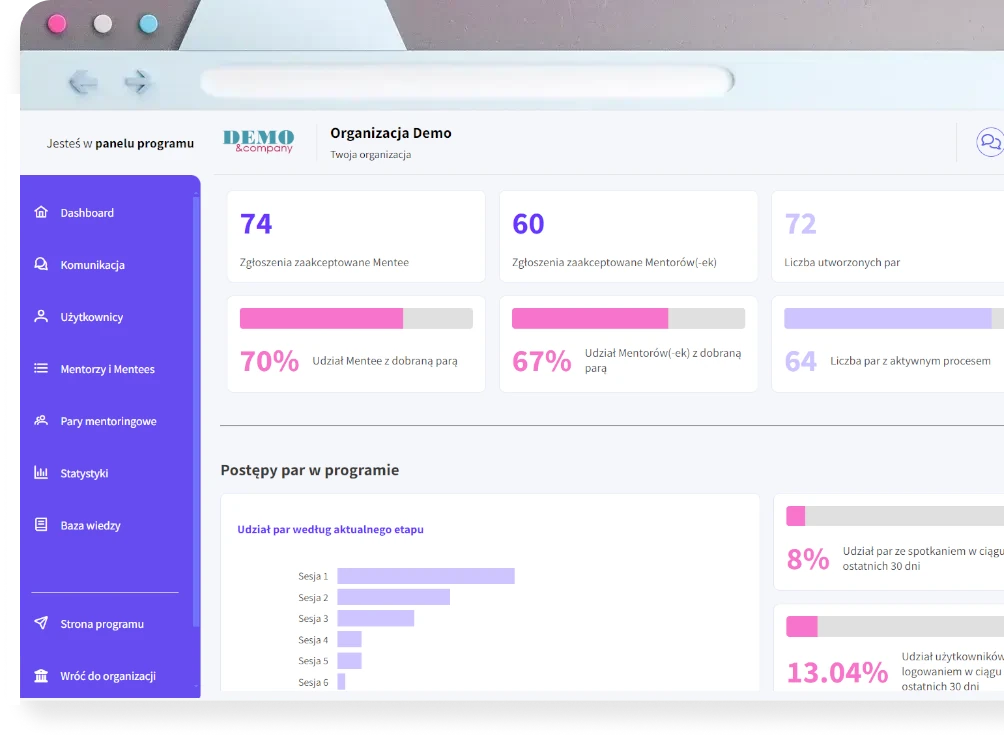Click the 8% meetings progress bar
Viewport: 1004px width, 739px height.
[895, 516]
